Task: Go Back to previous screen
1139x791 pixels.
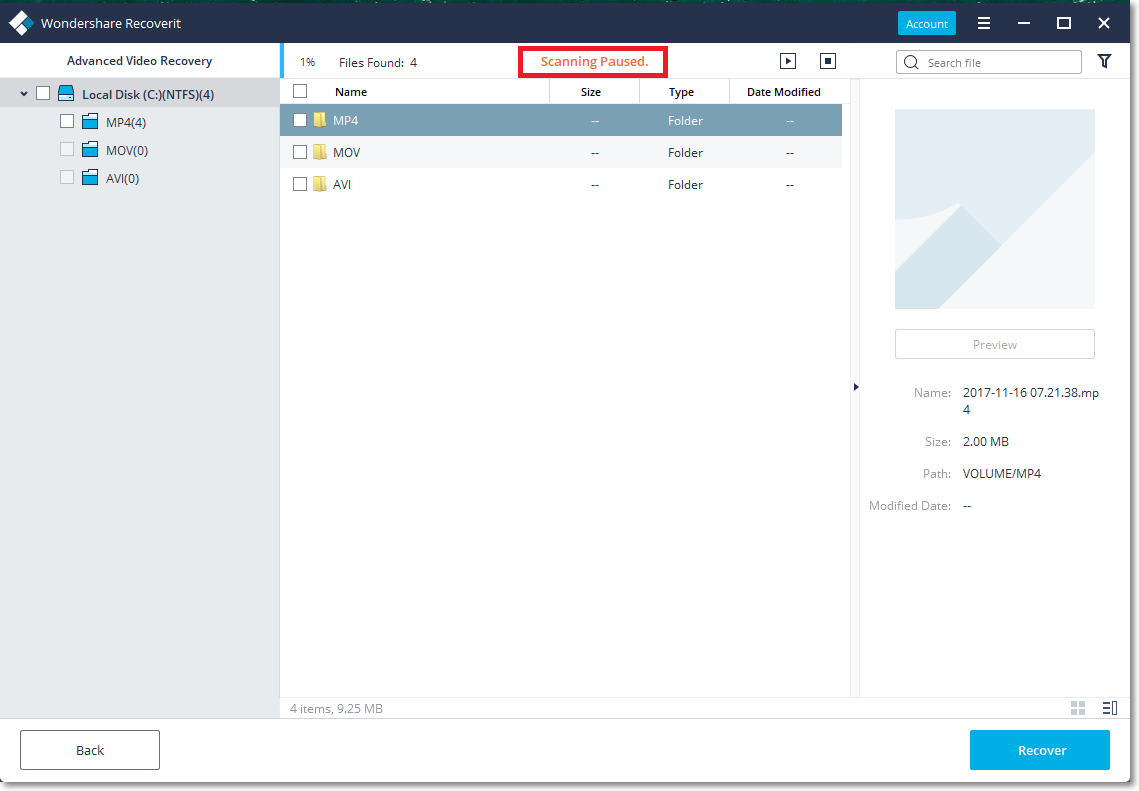Action: pyautogui.click(x=90, y=750)
